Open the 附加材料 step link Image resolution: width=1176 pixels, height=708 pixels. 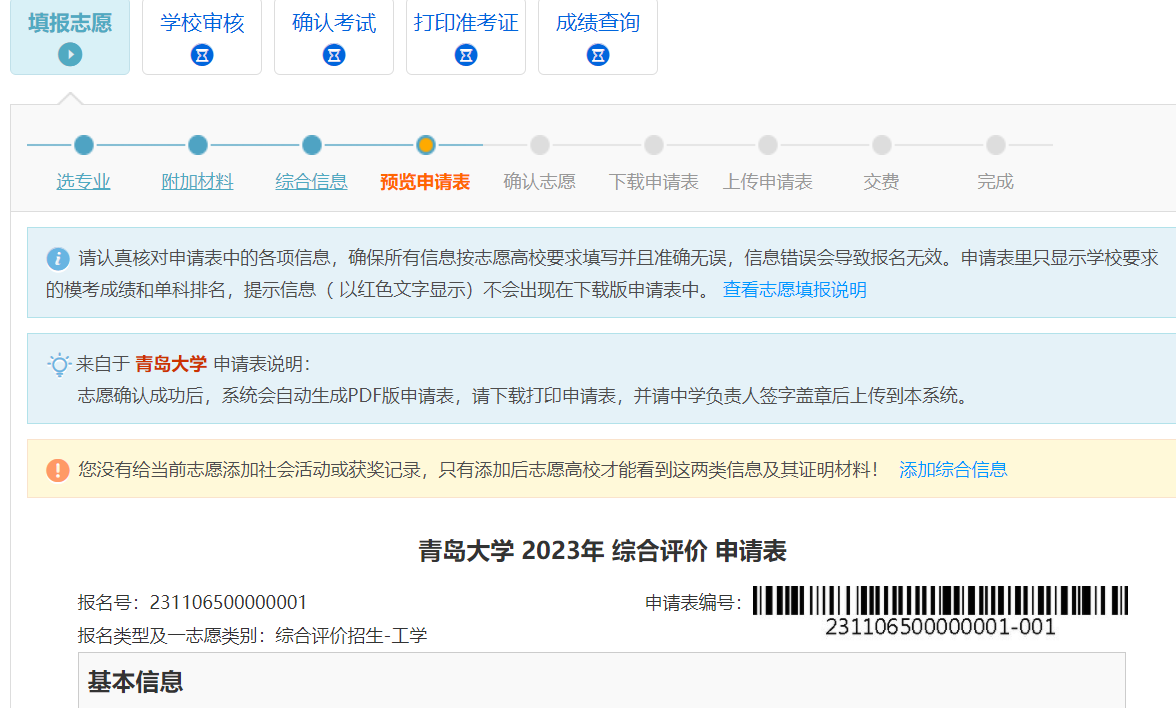pyautogui.click(x=197, y=182)
